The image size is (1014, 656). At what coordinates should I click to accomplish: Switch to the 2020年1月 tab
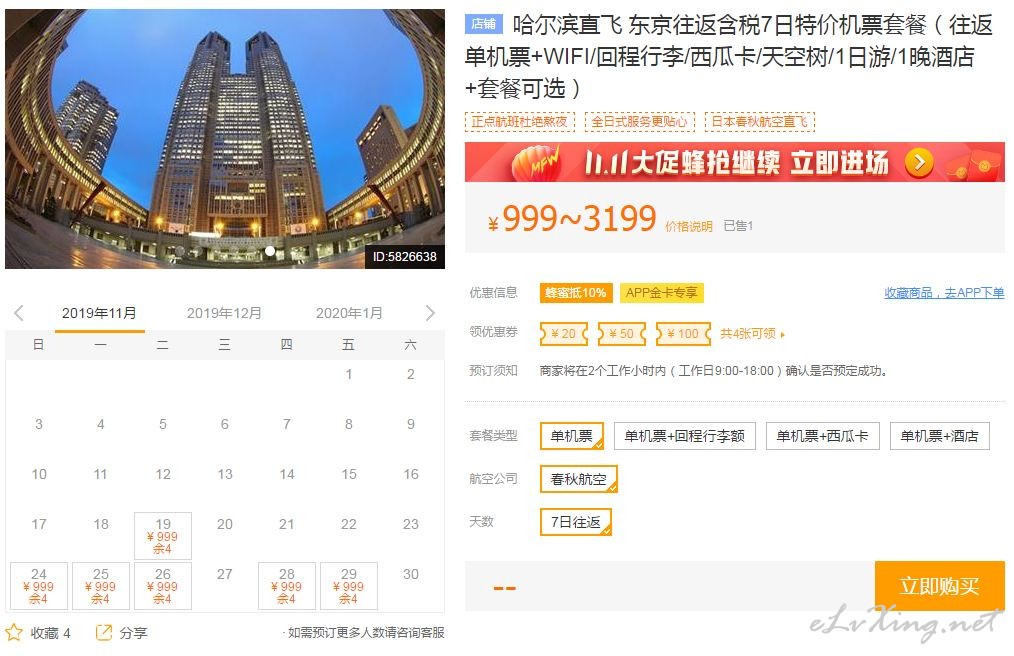(x=349, y=313)
